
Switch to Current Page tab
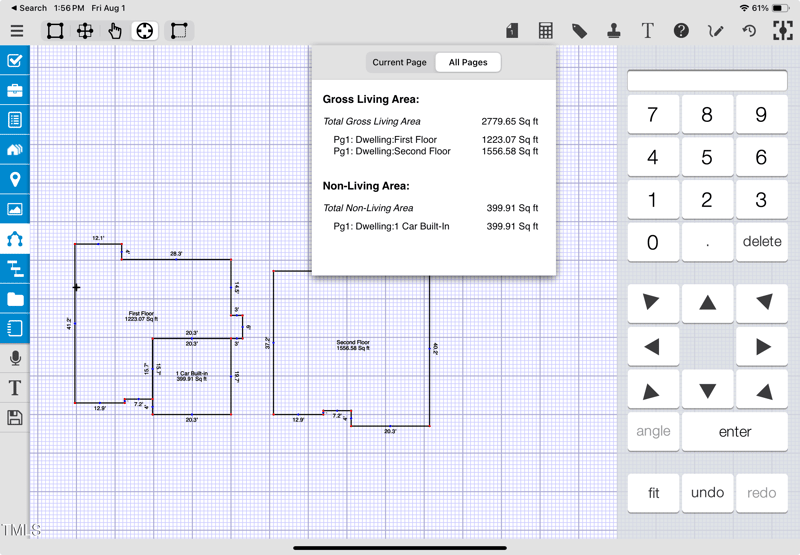click(x=399, y=62)
